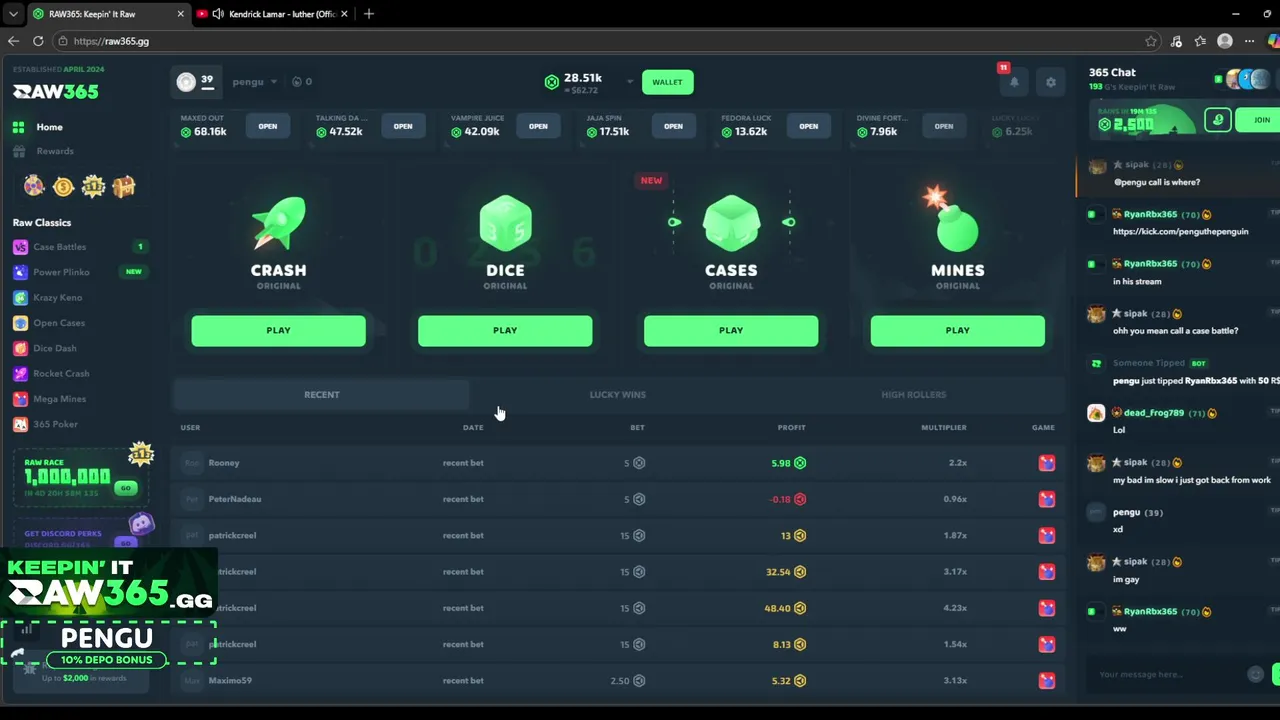1280x720 pixels.
Task: Open the Vampire Juice case
Action: tap(538, 126)
